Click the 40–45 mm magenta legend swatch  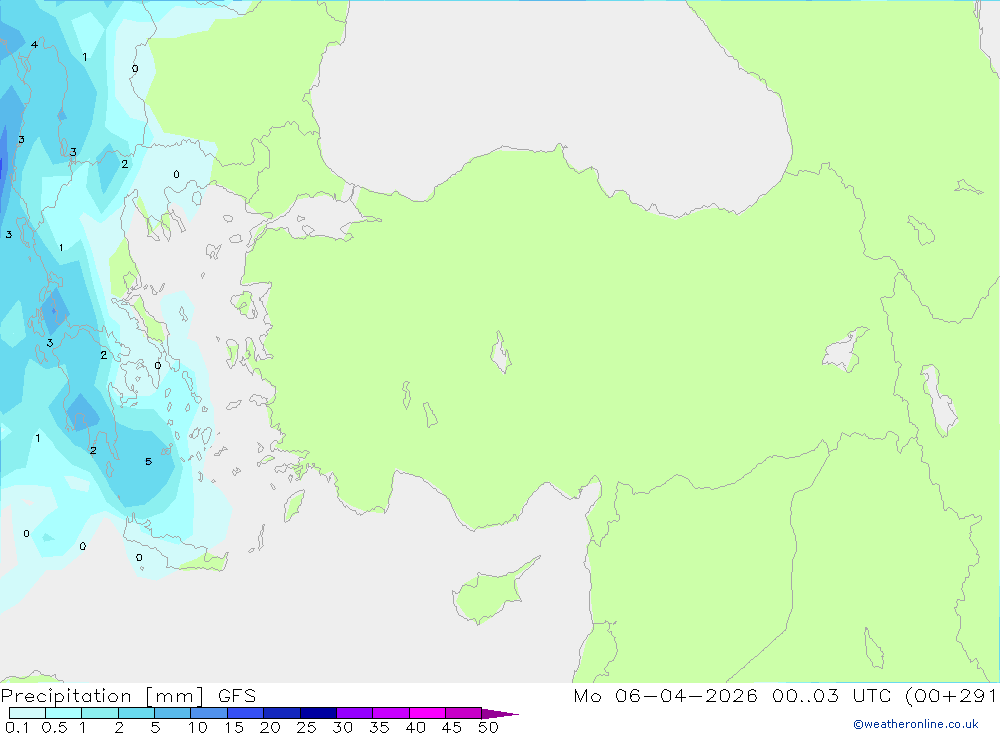[427, 713]
